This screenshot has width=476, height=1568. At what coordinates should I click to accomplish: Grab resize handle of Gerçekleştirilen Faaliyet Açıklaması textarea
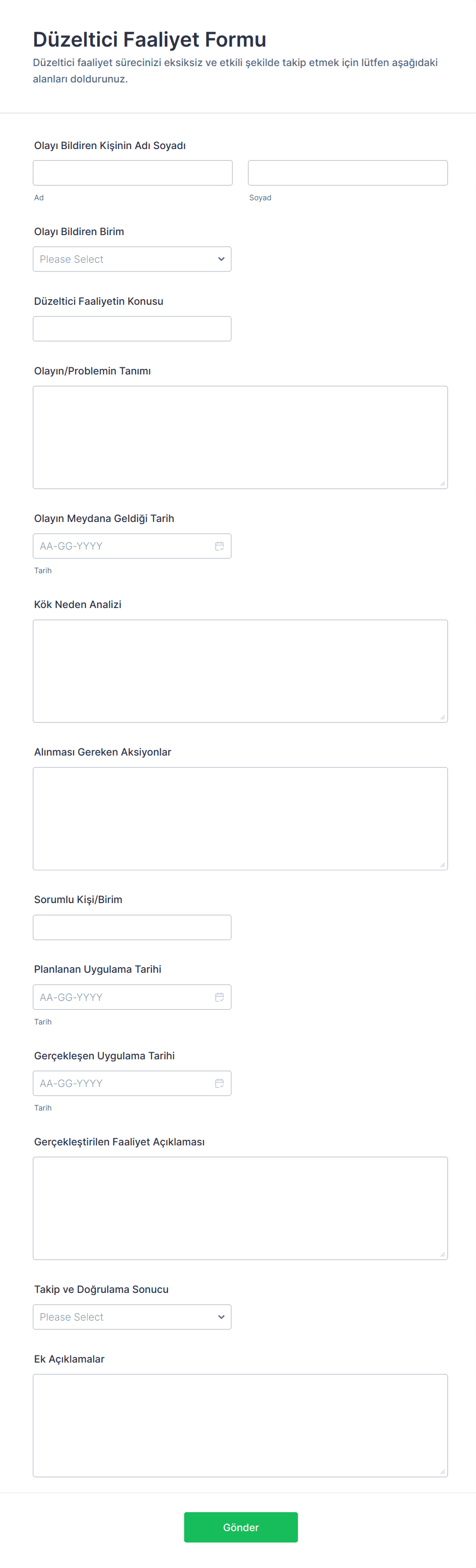[x=443, y=1254]
